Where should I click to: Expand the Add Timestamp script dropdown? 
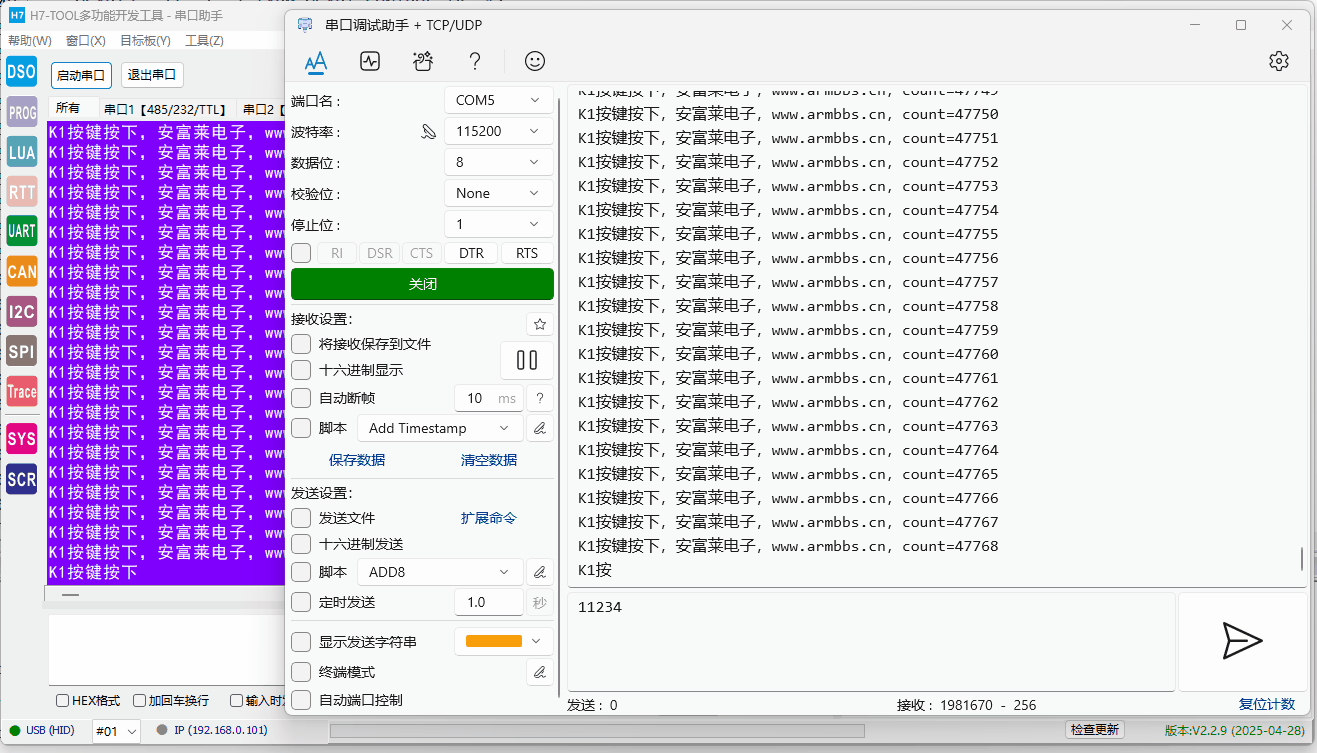coord(440,428)
